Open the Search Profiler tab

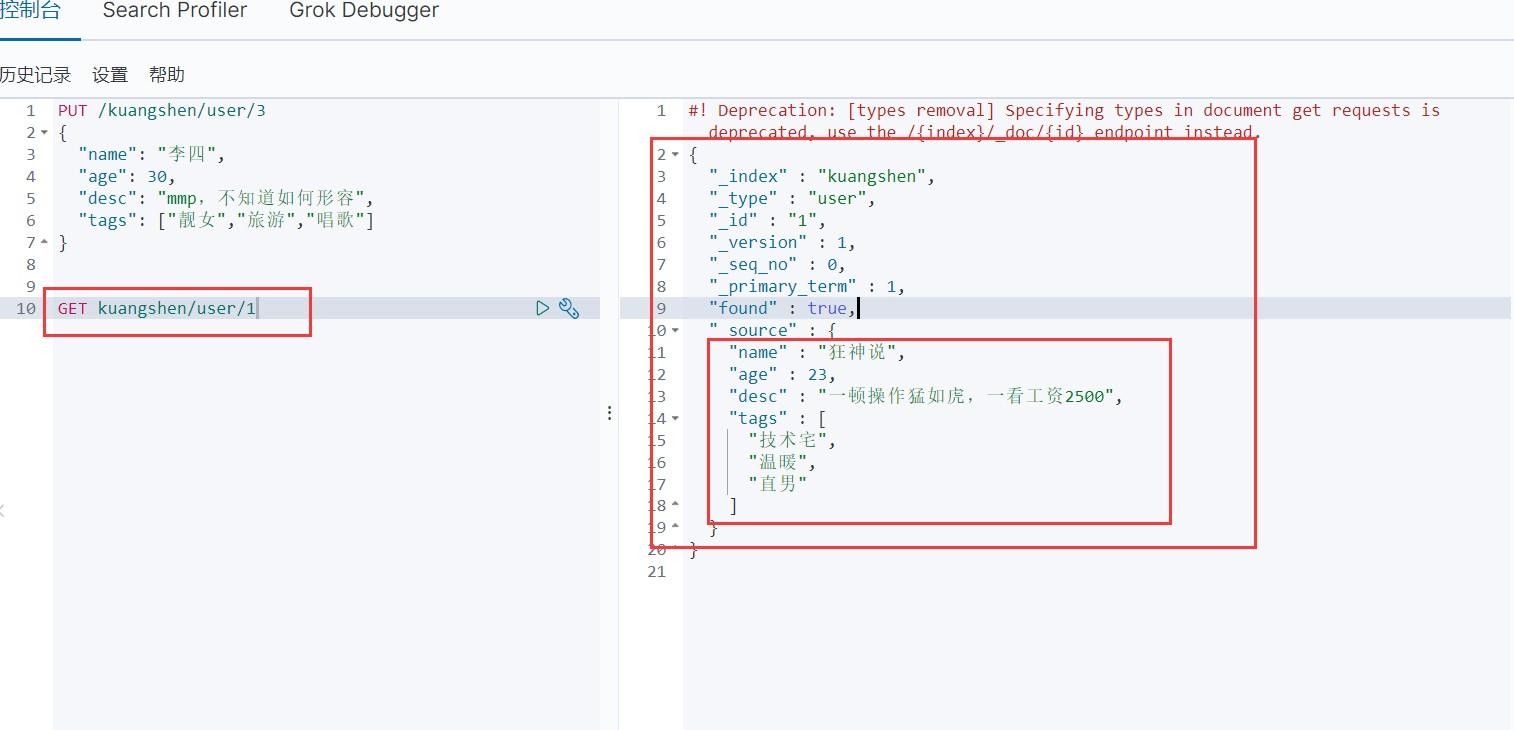tap(175, 11)
